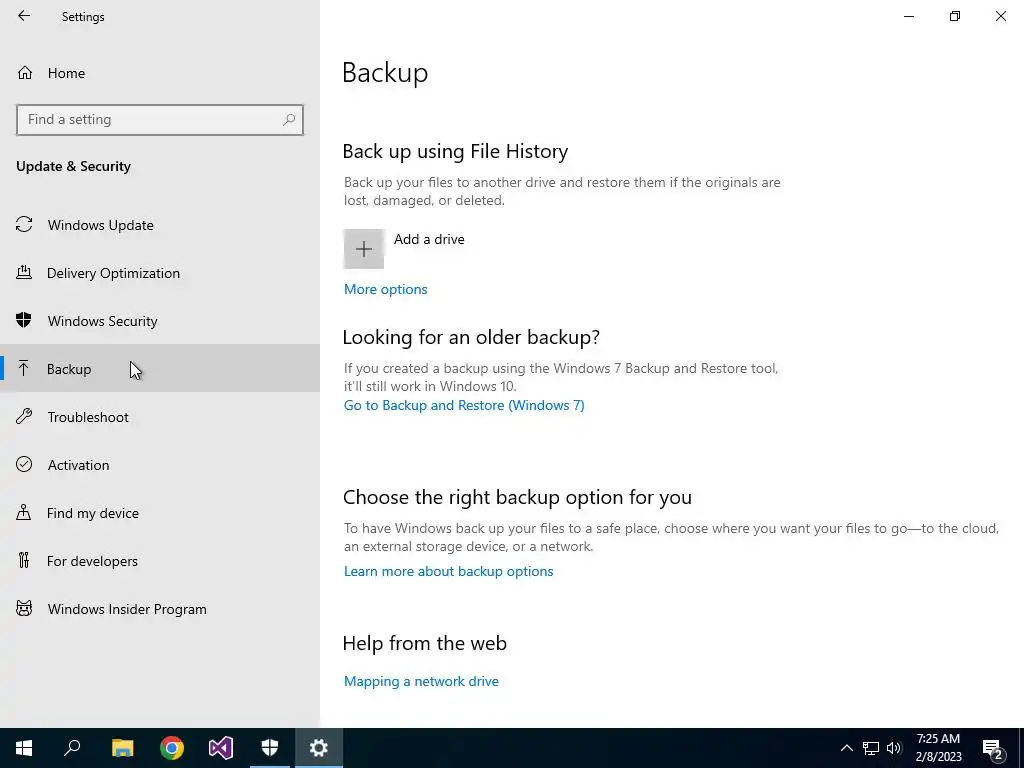
Task: Click the network icon in system tray
Action: click(871, 748)
